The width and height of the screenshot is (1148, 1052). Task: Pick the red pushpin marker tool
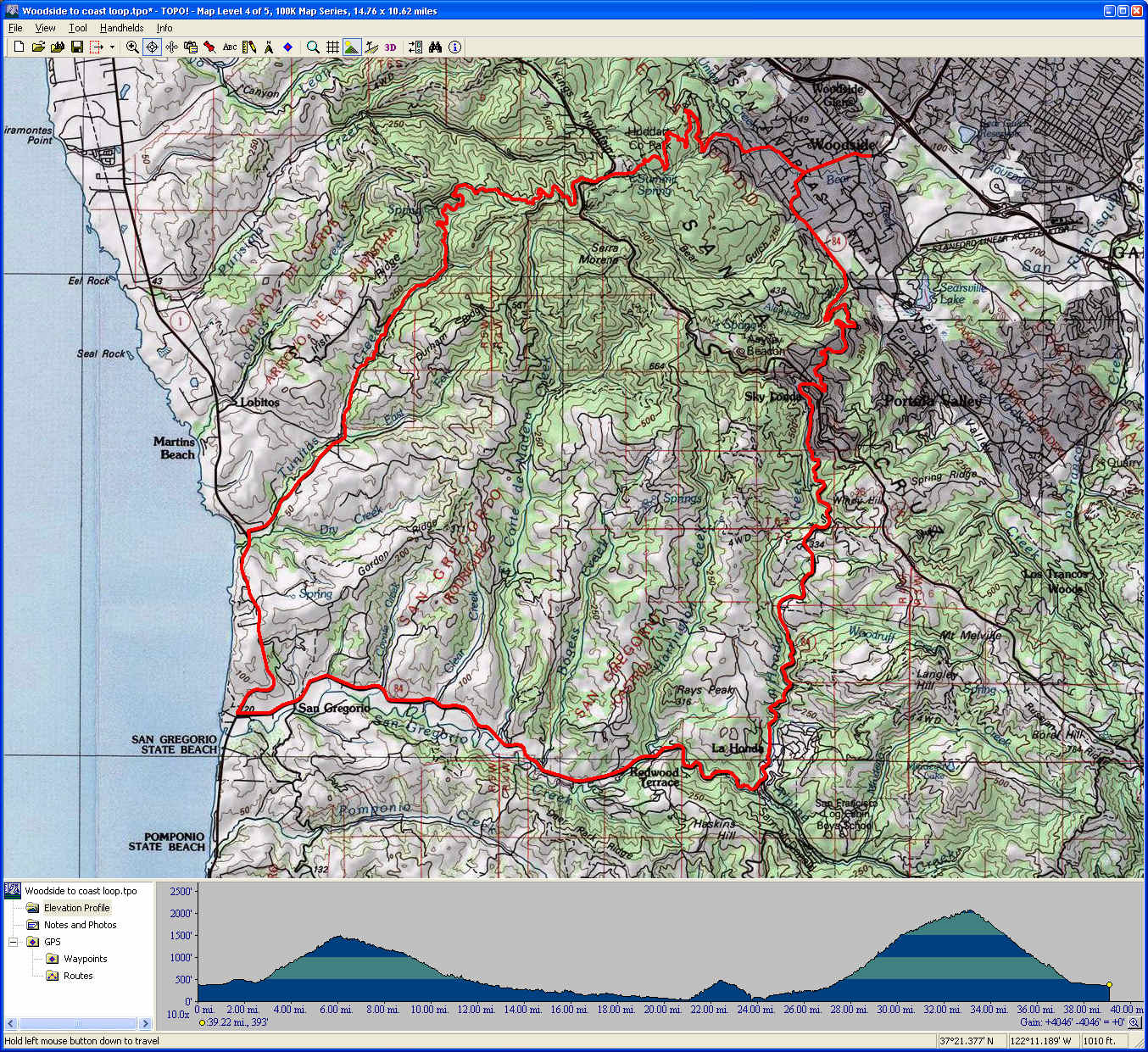[x=209, y=47]
